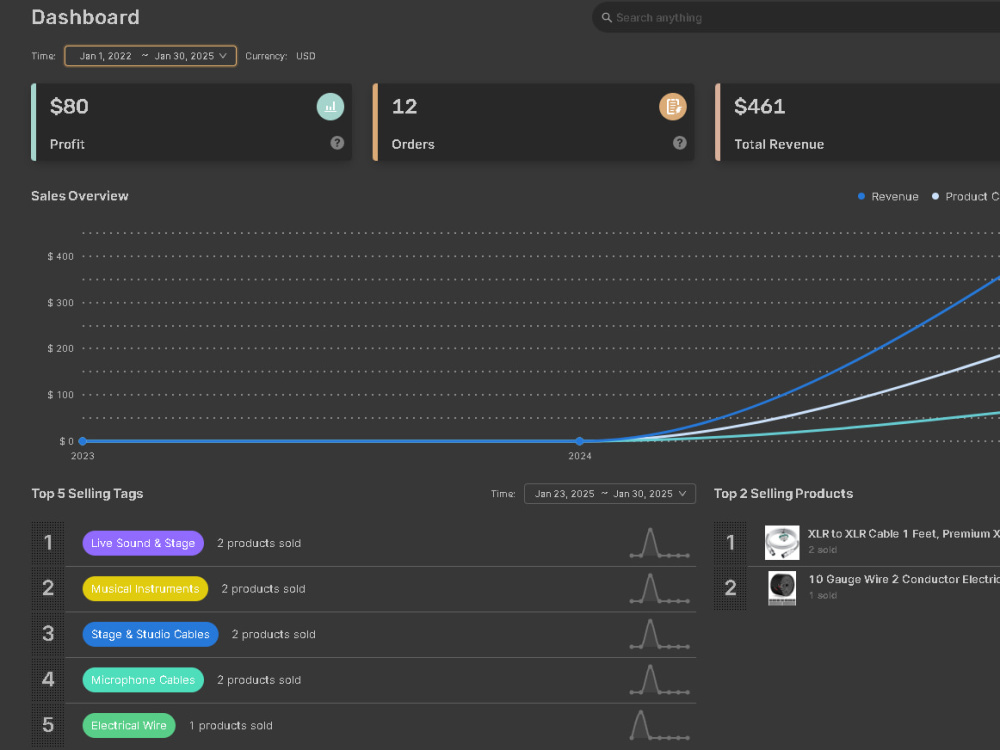This screenshot has width=1000, height=750.
Task: Click "2 products sold" beside Live Sound & Stage
Action: [259, 543]
